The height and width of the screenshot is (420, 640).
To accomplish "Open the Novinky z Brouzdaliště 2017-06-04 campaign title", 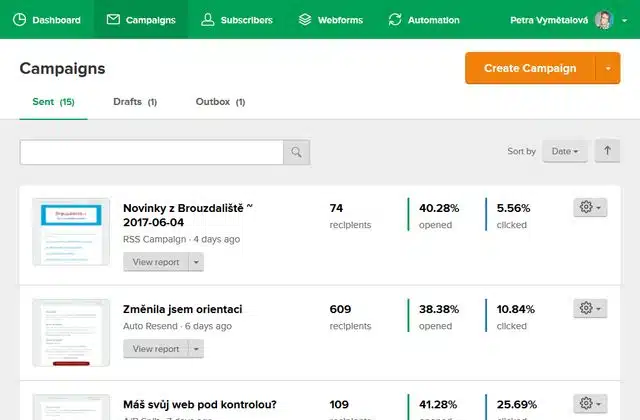I will click(x=188, y=215).
